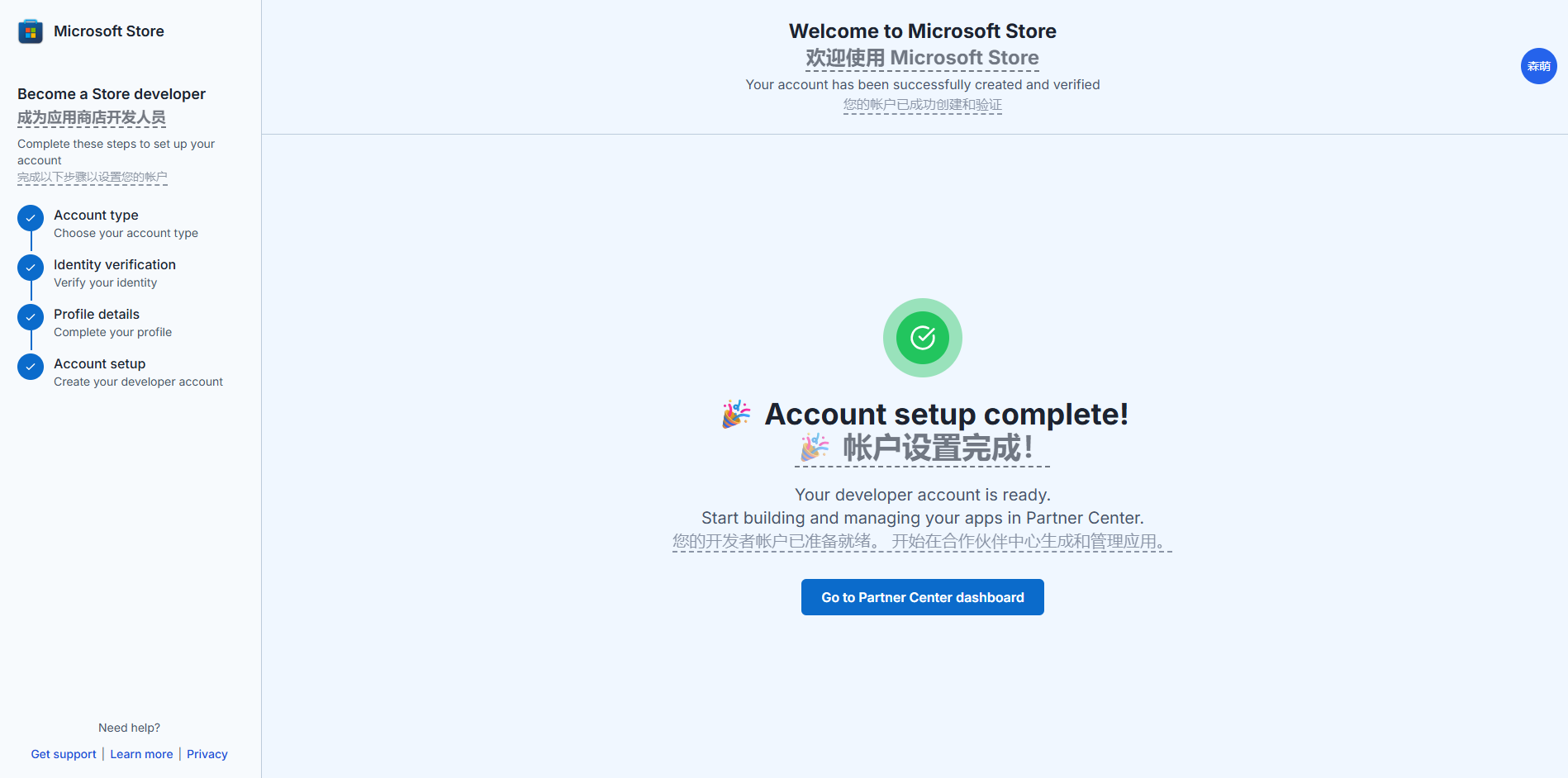Viewport: 1568px width, 778px height.
Task: Click the Chinese translated welcome heading
Action: click(922, 58)
